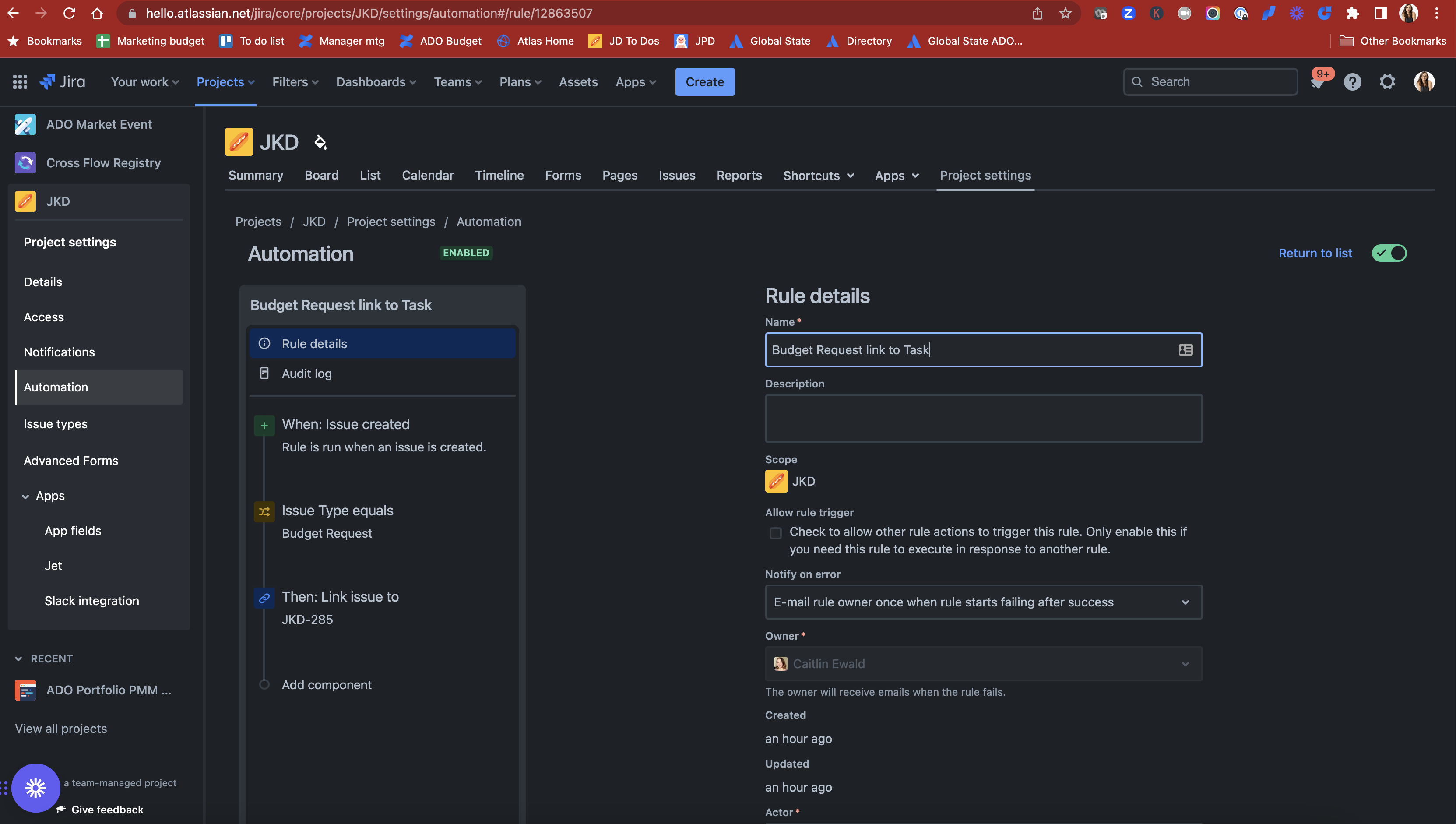Screen dimensions: 1456x824
Task: Open the help question mark icon
Action: tap(1353, 82)
